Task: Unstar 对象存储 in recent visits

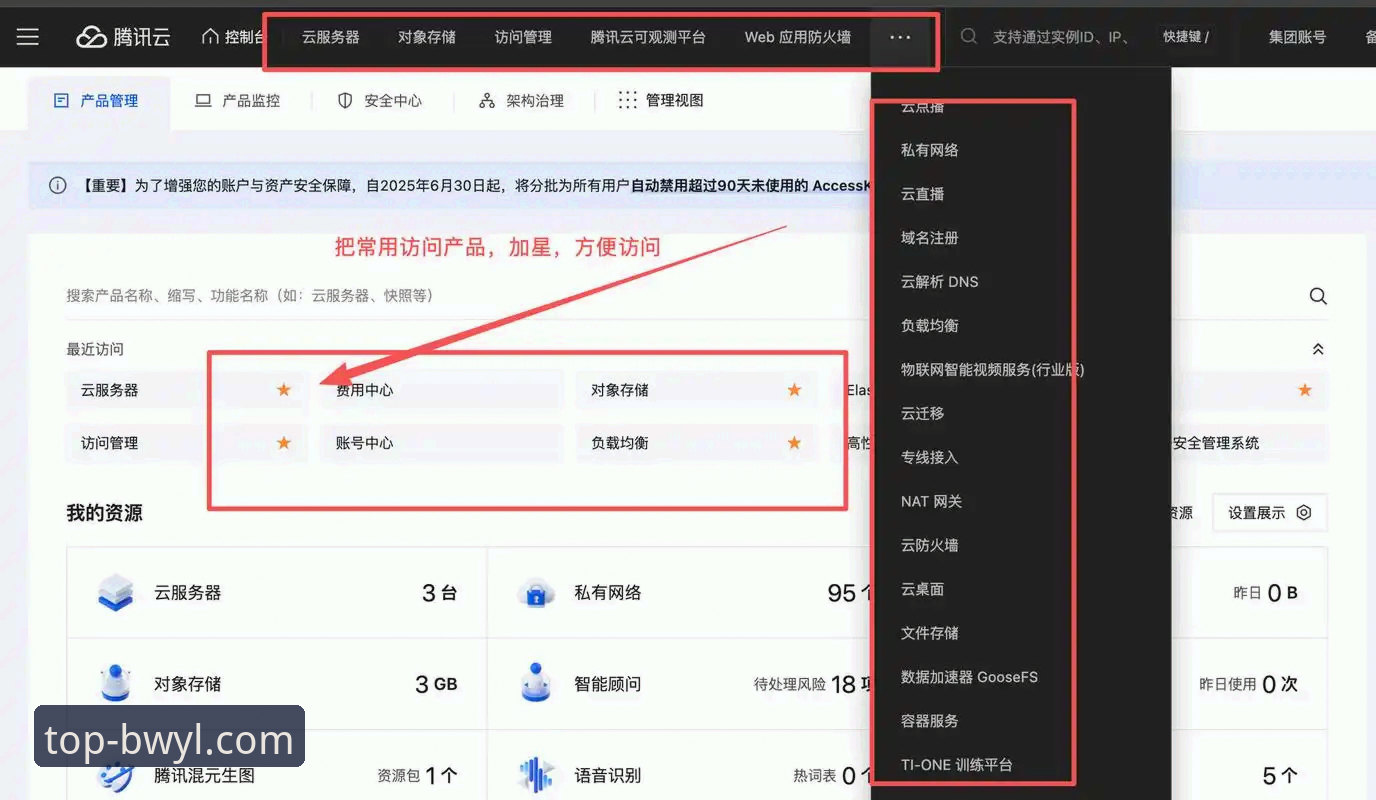Action: click(794, 390)
